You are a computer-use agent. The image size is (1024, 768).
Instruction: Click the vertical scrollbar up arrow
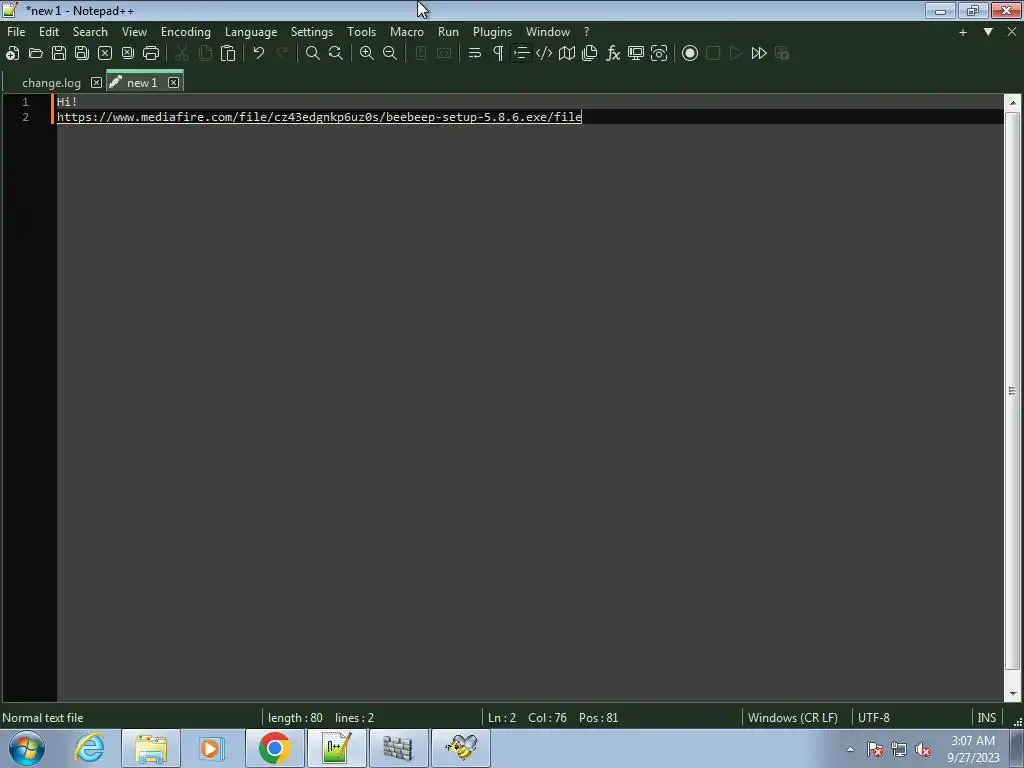click(1012, 103)
